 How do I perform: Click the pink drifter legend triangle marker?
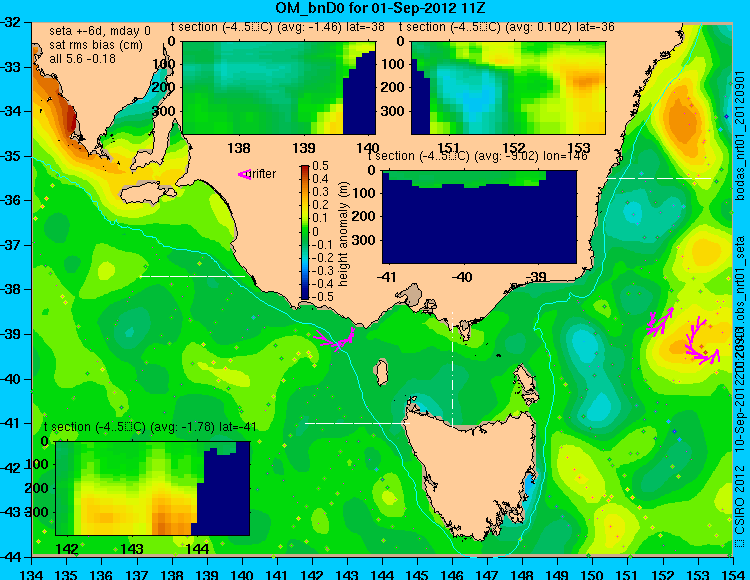[x=244, y=175]
